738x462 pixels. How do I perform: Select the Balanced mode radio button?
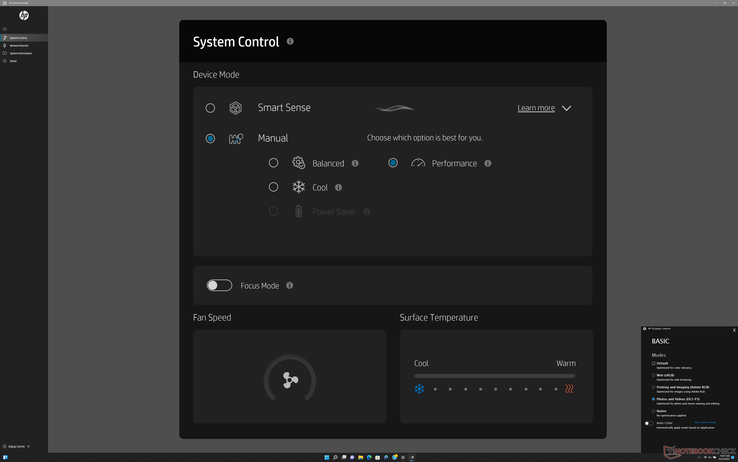pos(273,163)
